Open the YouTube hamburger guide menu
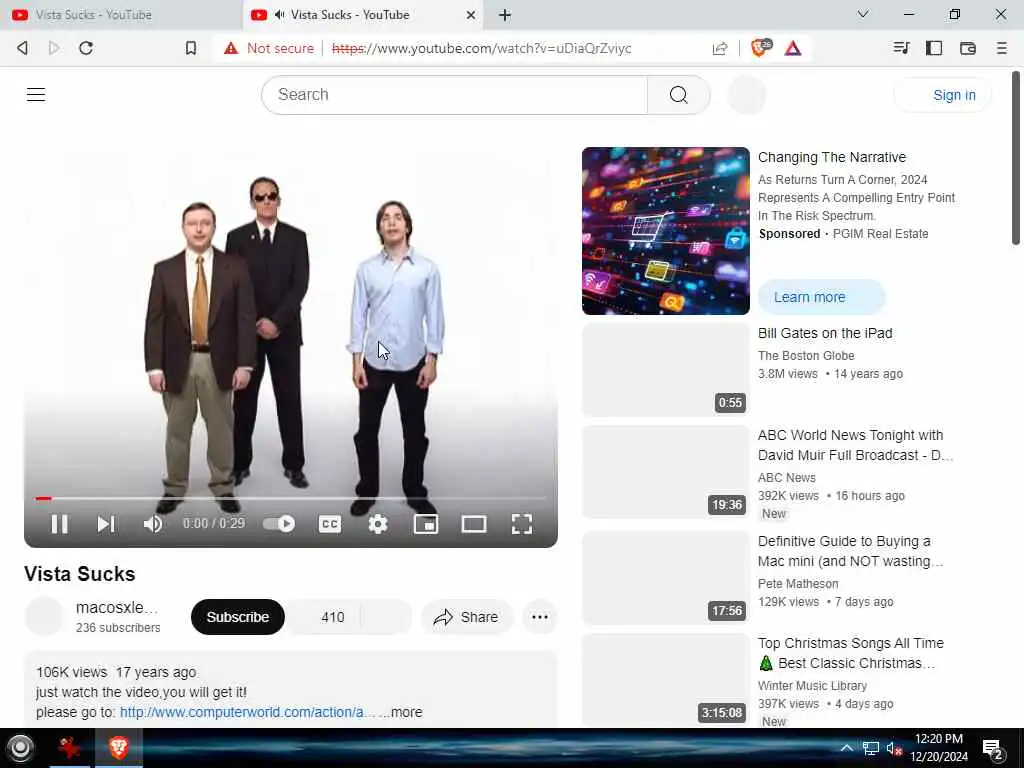This screenshot has width=1024, height=768. click(36, 95)
